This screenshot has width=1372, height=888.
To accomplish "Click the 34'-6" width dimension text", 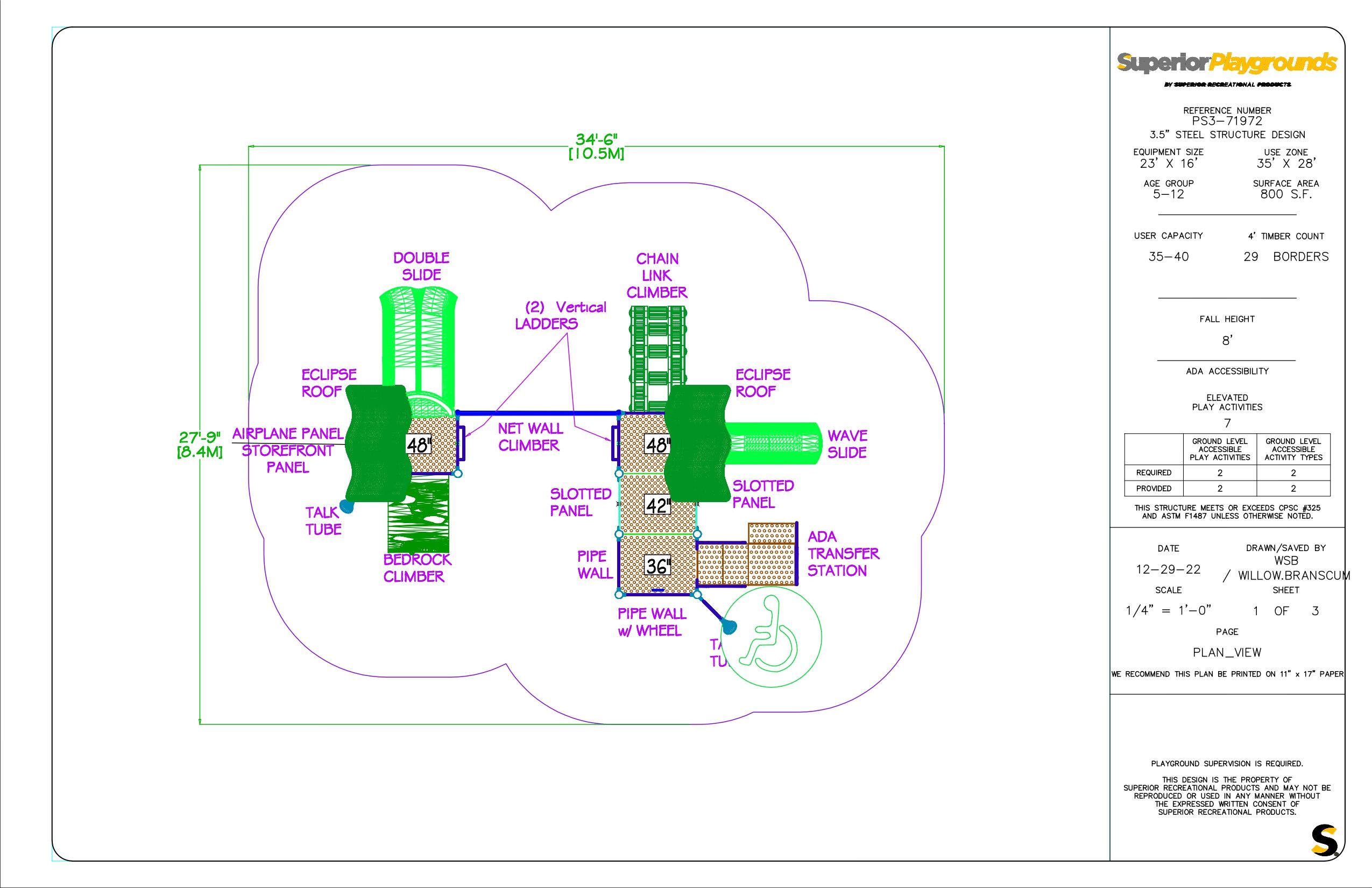I will (x=596, y=139).
